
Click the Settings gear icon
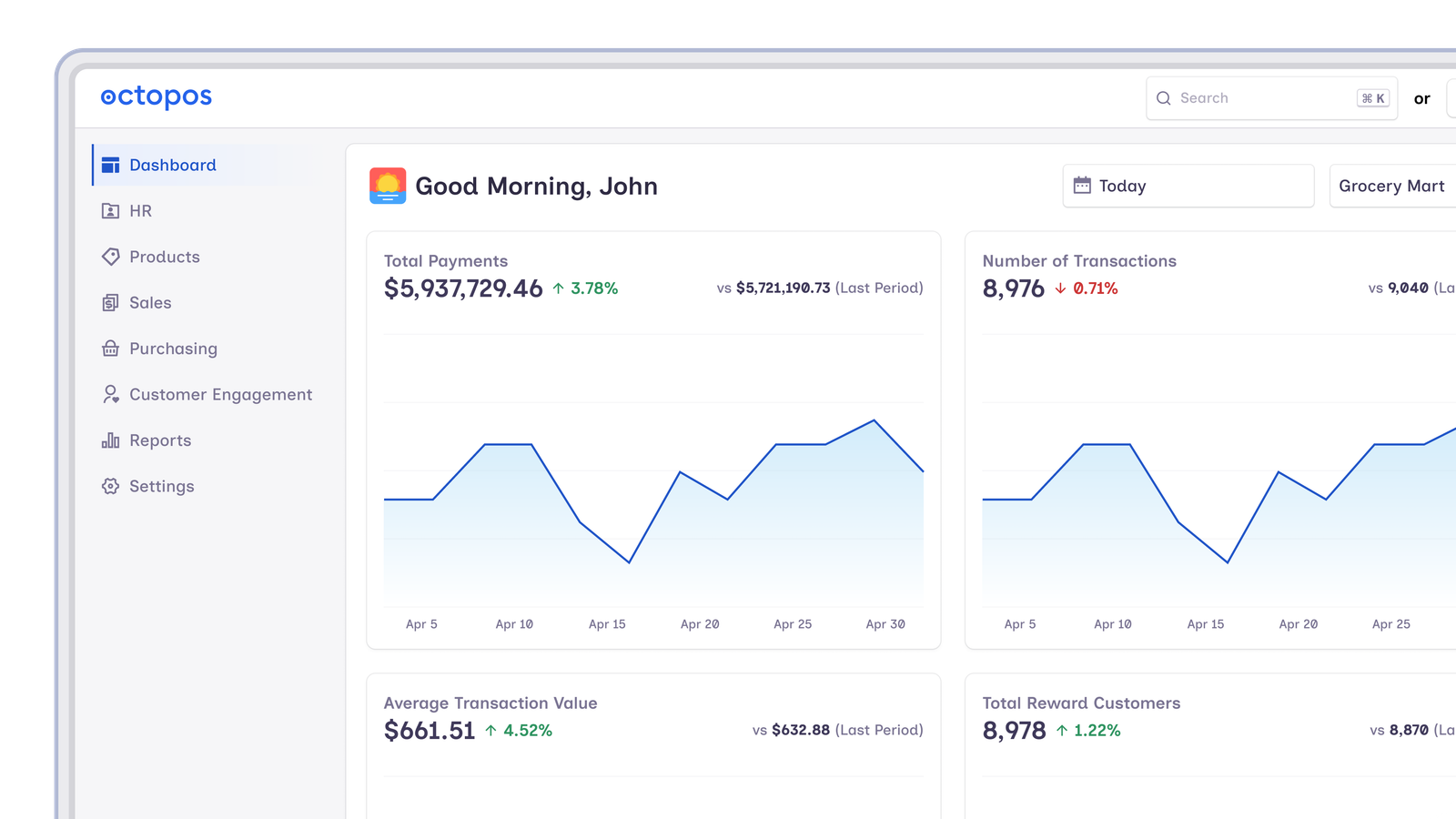pyautogui.click(x=110, y=486)
